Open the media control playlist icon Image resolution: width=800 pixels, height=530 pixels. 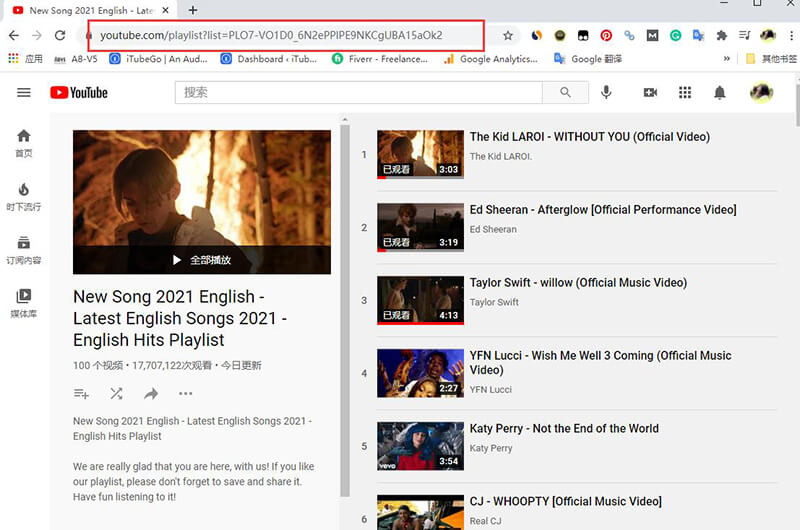[744, 35]
